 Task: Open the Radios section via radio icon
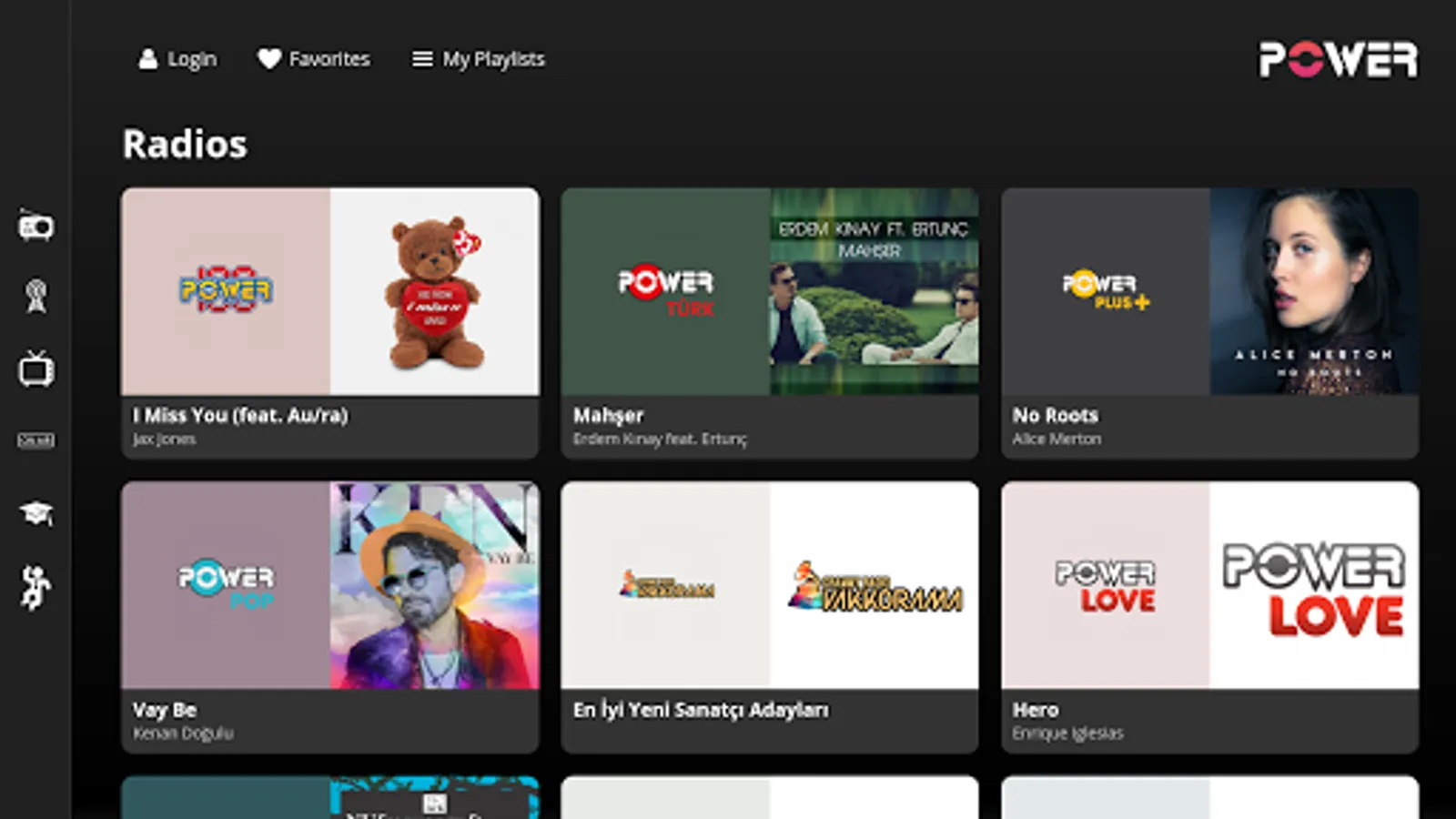[x=36, y=225]
